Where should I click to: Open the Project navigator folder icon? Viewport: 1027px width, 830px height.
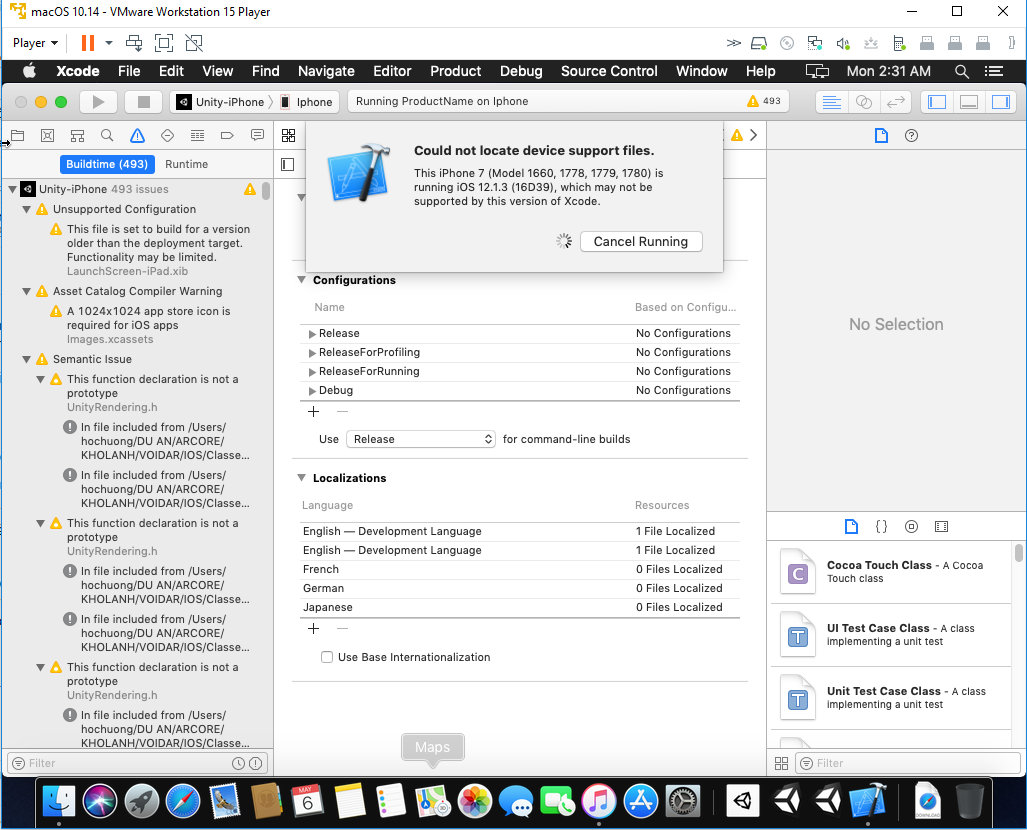tap(17, 136)
